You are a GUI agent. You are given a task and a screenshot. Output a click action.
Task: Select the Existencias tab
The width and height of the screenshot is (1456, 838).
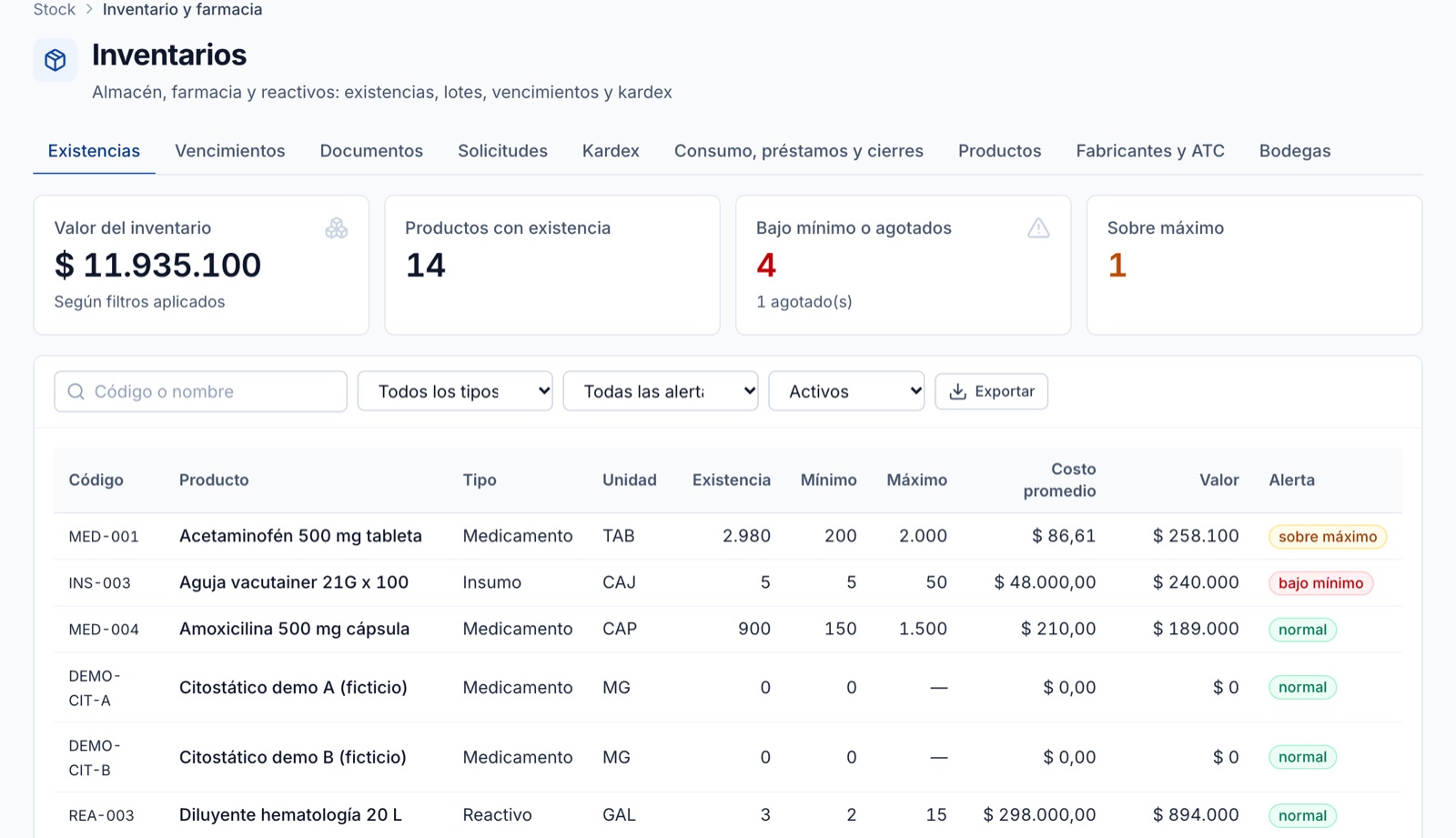click(x=94, y=151)
